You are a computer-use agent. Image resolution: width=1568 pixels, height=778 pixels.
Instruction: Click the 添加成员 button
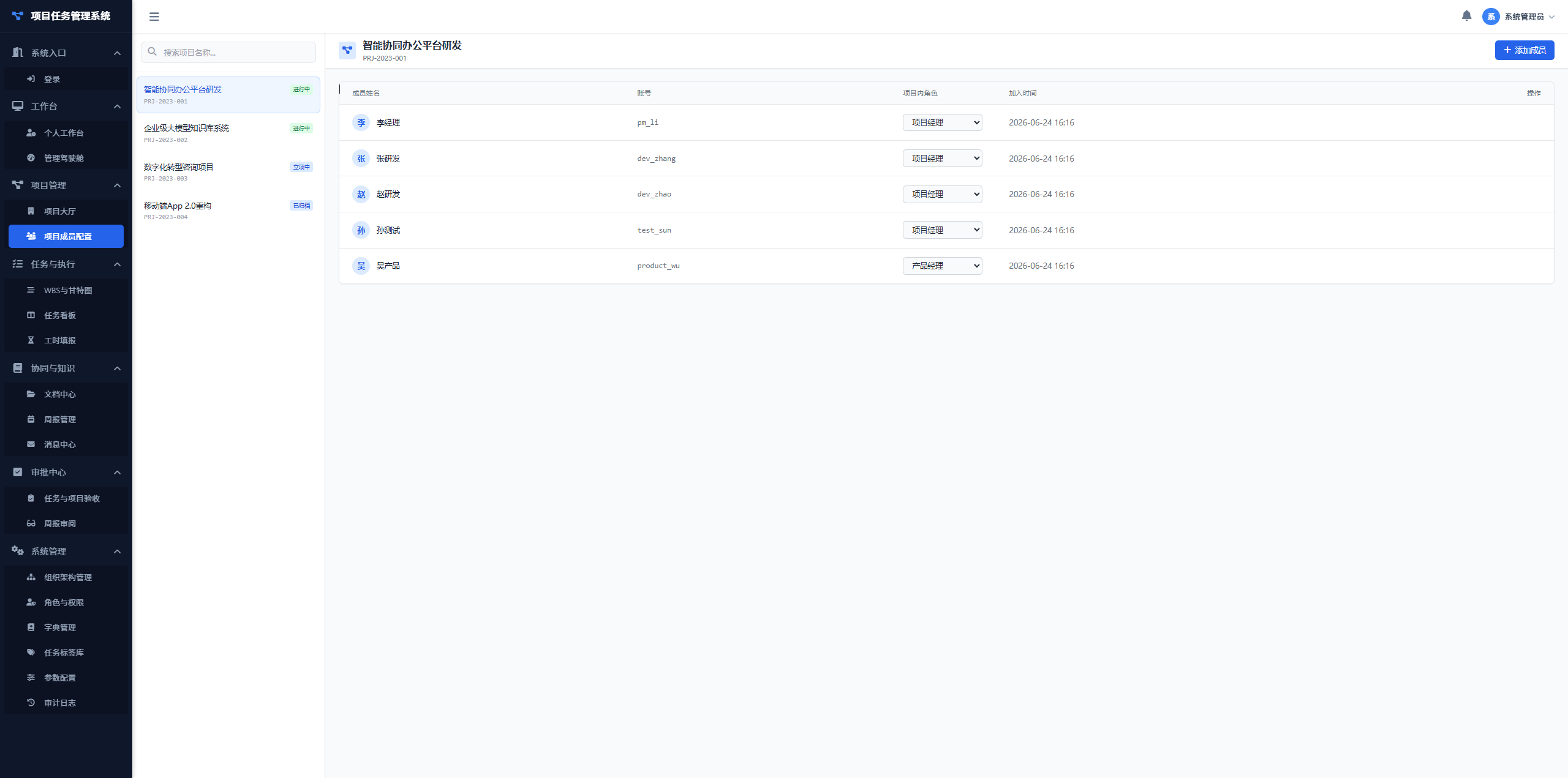click(x=1525, y=50)
